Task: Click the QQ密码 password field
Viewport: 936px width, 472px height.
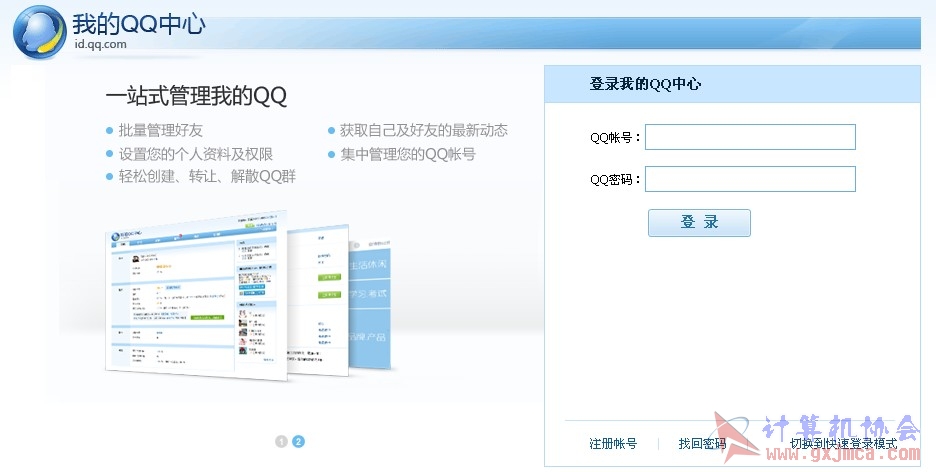Action: point(750,179)
